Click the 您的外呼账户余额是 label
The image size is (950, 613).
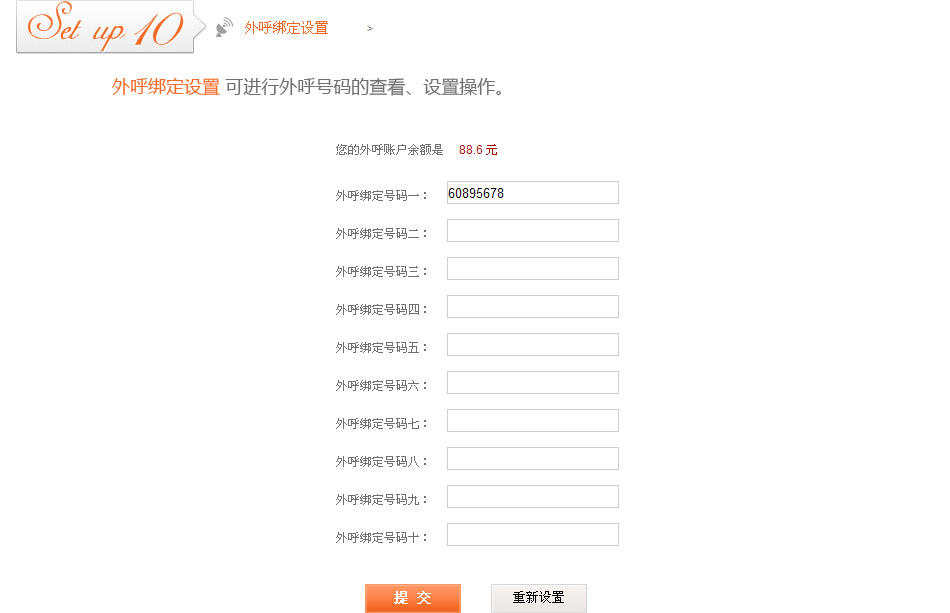tap(389, 150)
